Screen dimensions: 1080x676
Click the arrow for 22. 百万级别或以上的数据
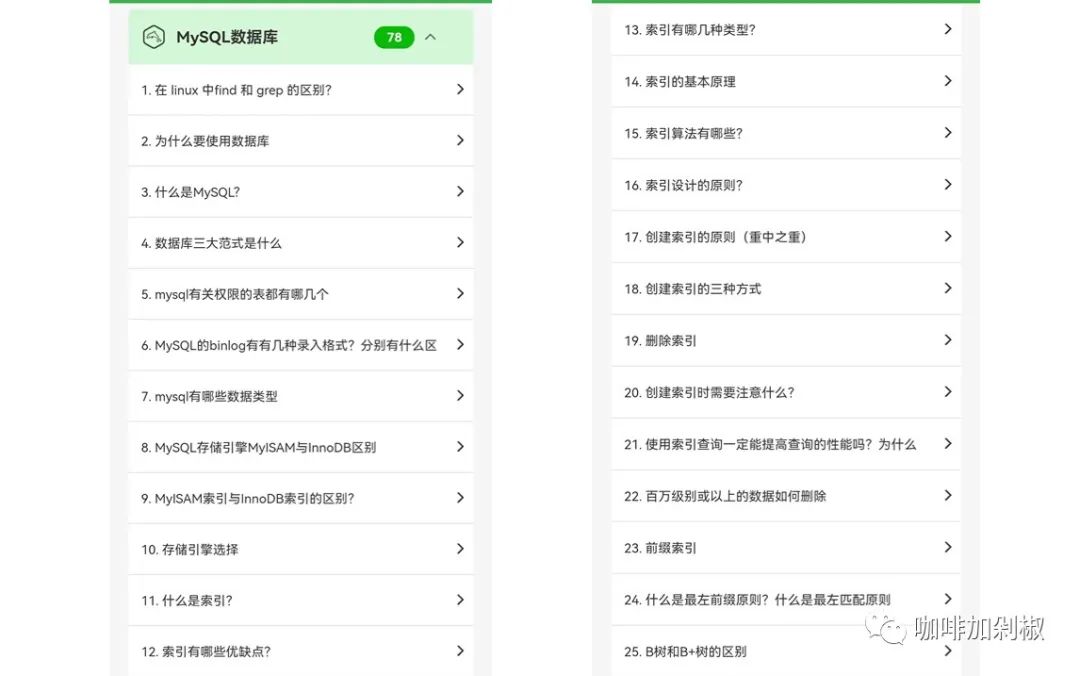(948, 495)
